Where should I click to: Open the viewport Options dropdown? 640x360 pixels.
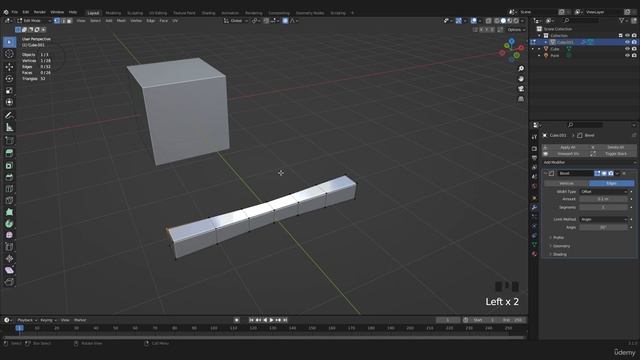click(516, 30)
